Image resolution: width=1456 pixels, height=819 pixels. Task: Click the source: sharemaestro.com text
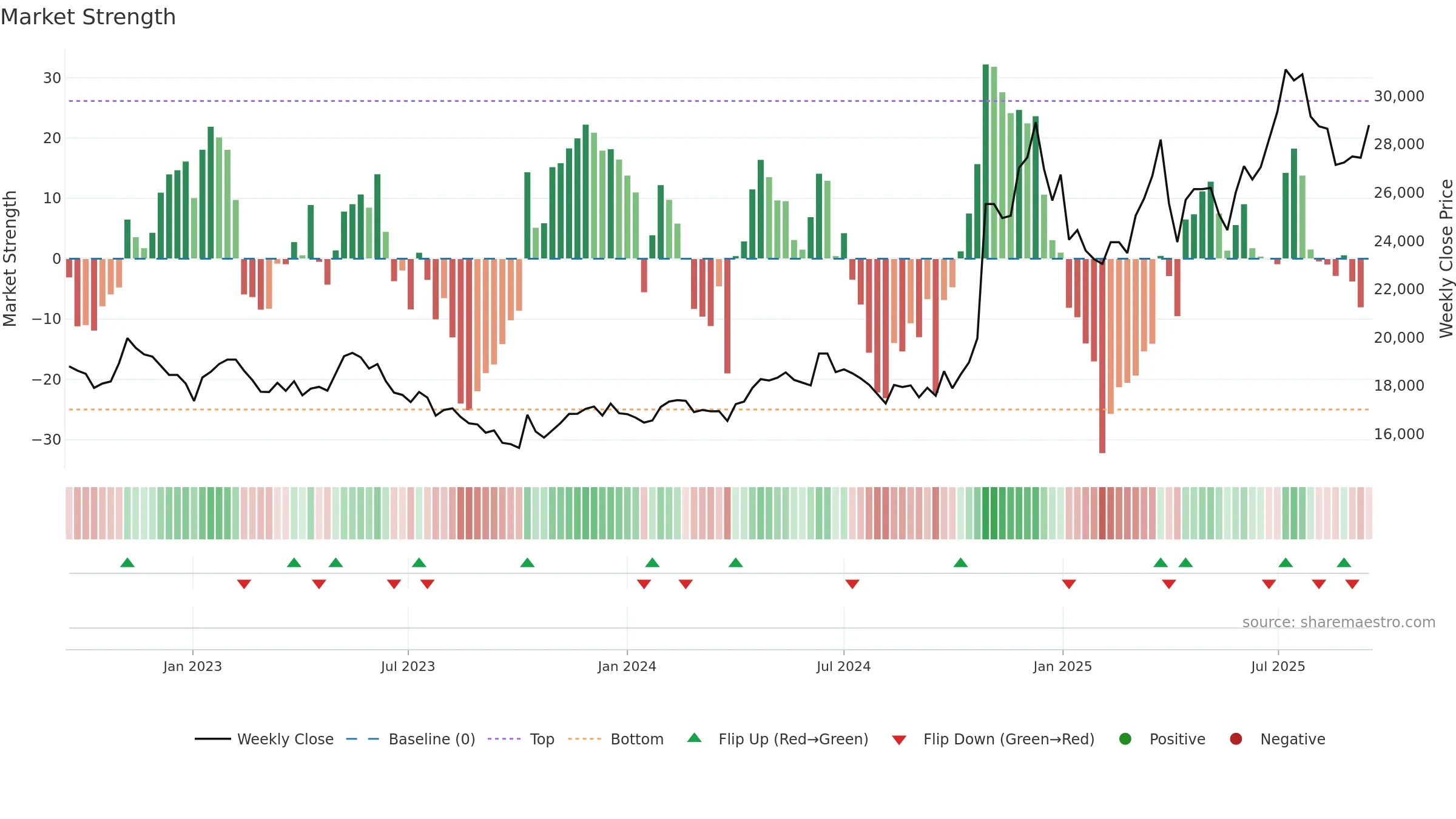[1339, 622]
